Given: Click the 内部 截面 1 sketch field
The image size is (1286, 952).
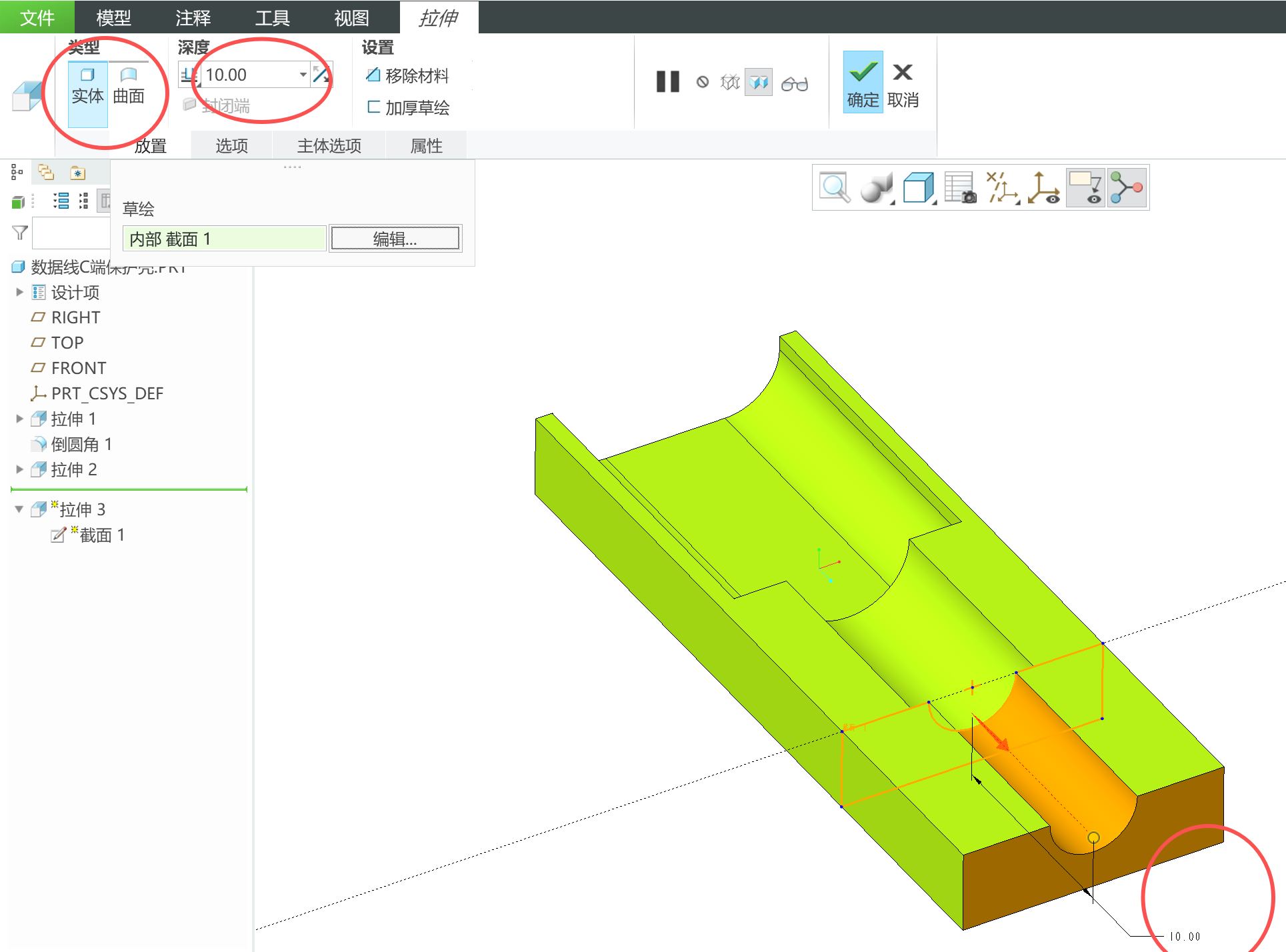Looking at the screenshot, I should point(224,239).
